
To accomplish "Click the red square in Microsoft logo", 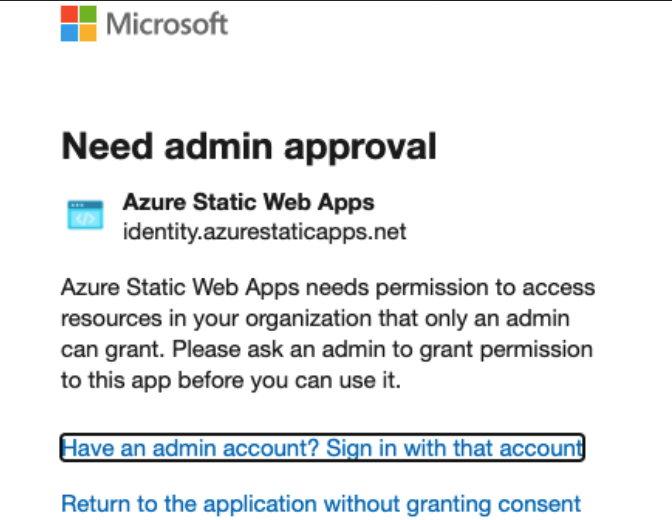I will coord(69,15).
